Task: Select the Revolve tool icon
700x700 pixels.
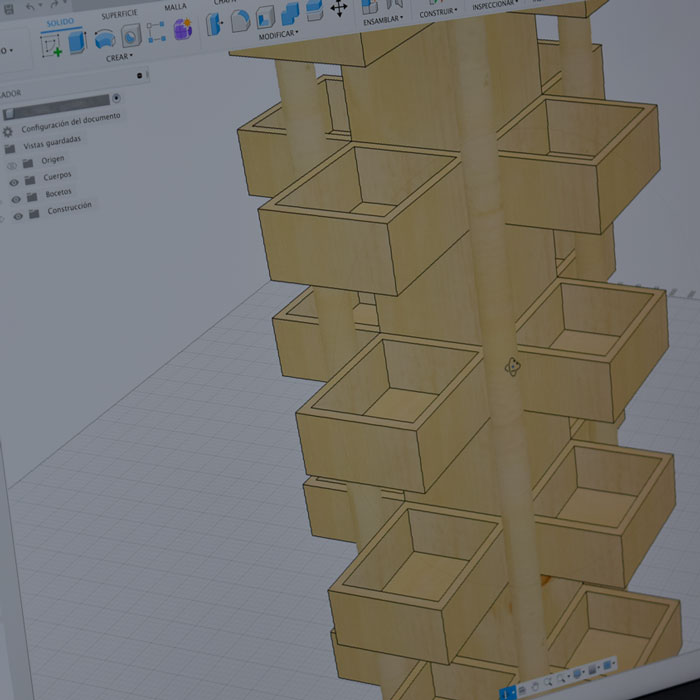Action: pos(104,40)
